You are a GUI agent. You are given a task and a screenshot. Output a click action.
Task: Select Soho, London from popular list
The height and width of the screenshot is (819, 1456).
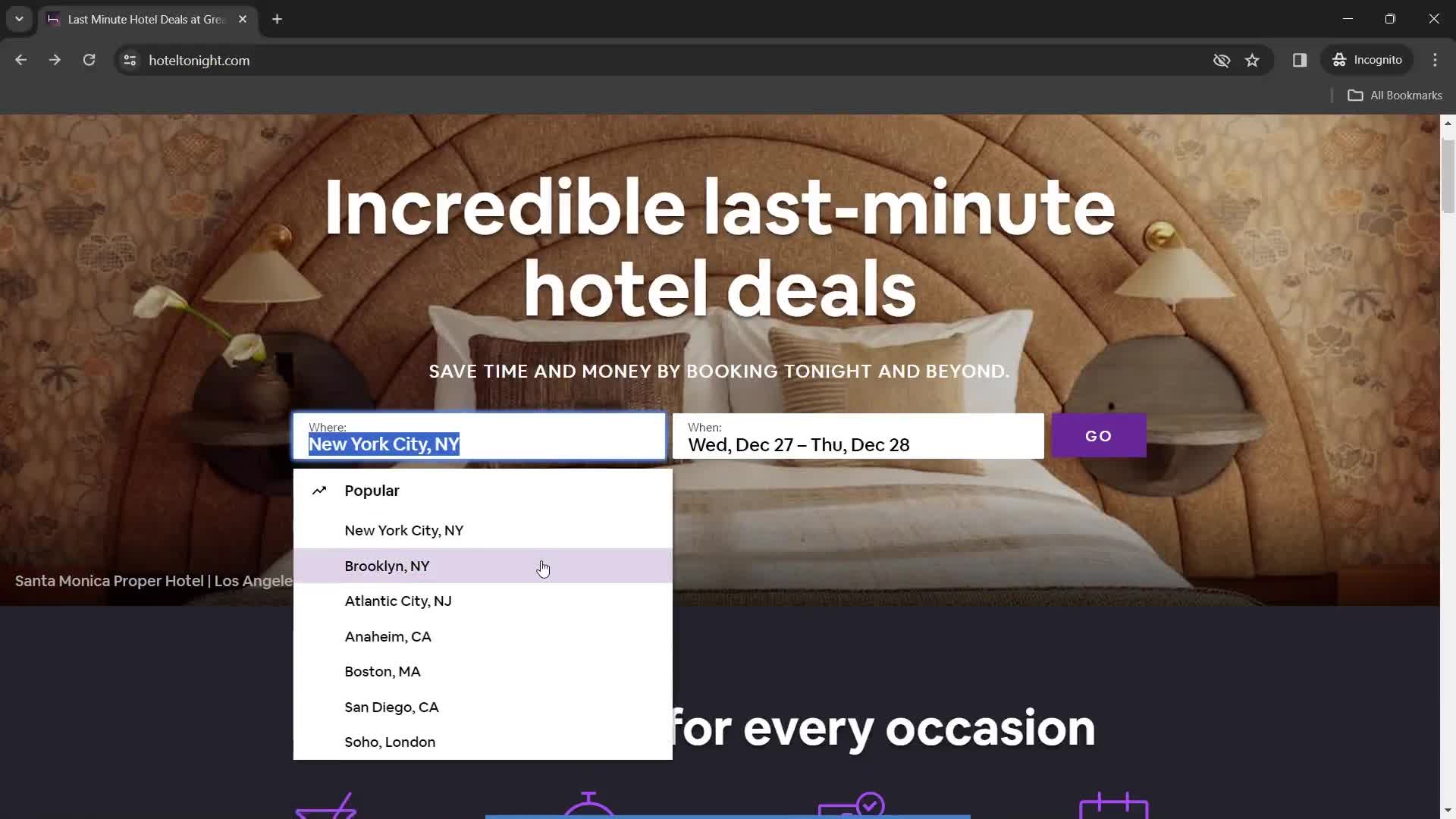click(x=389, y=742)
